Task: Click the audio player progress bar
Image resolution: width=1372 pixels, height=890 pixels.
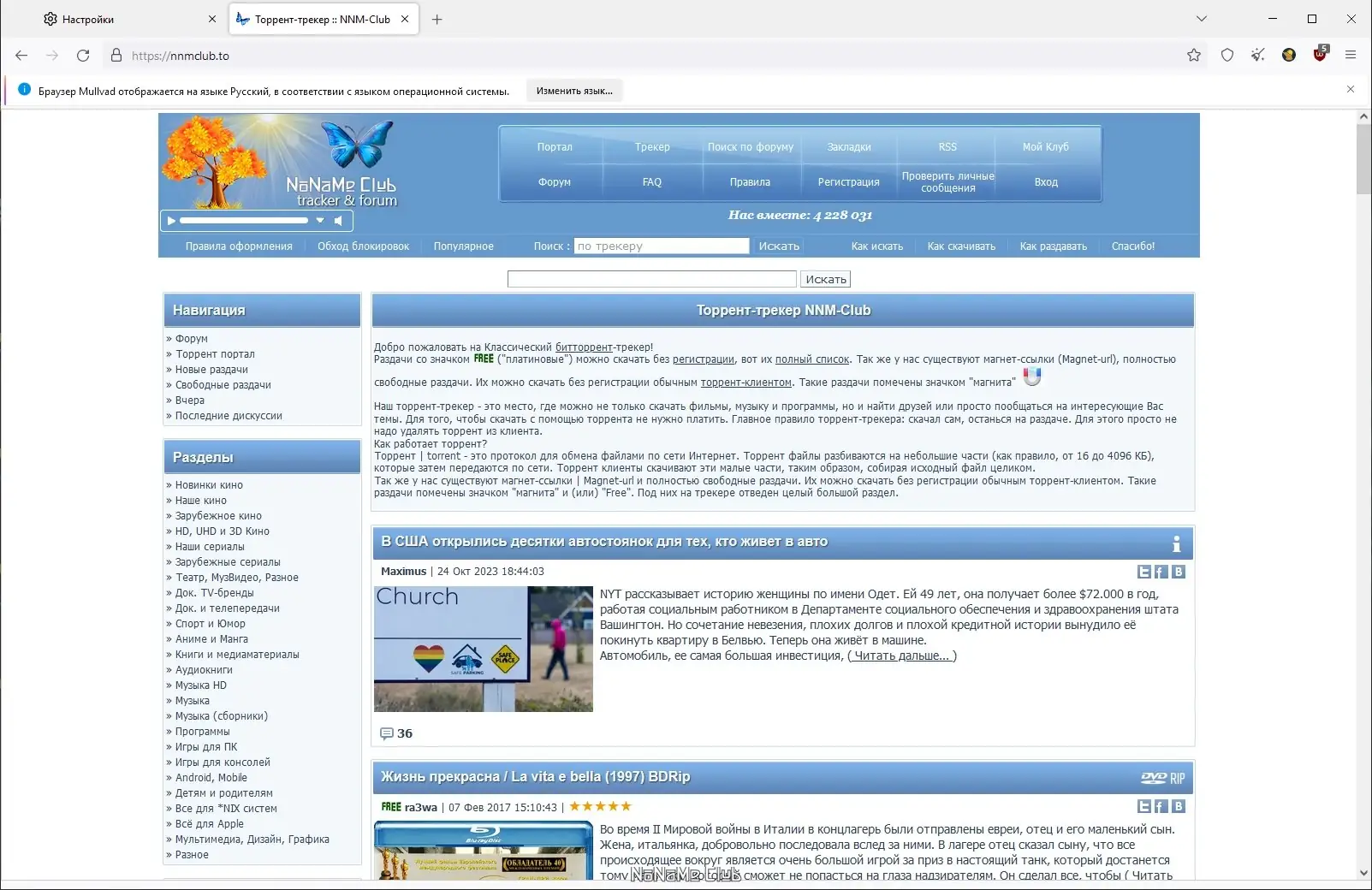Action: click(x=244, y=221)
